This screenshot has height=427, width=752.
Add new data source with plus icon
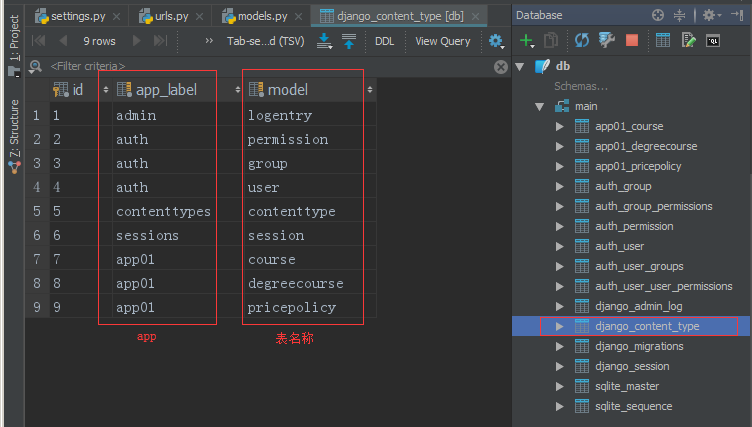tap(527, 41)
